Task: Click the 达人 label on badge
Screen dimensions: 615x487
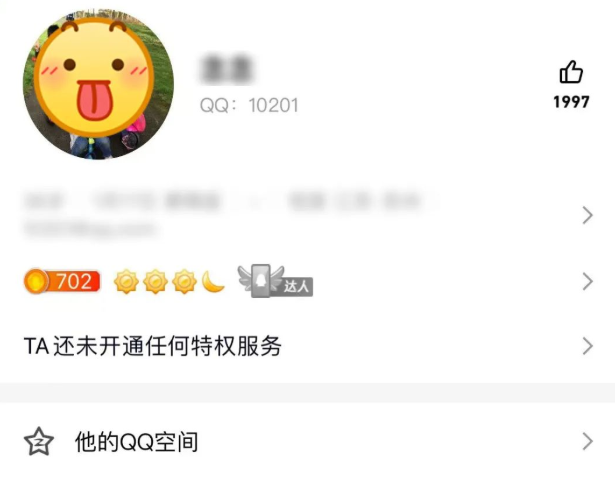Action: tap(296, 286)
